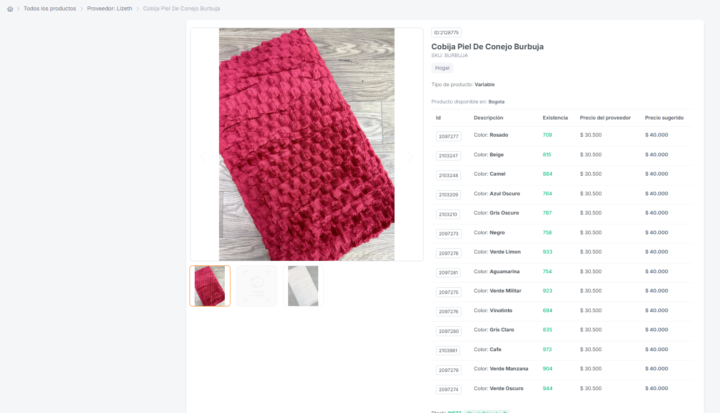Click the Id column header

(x=438, y=118)
